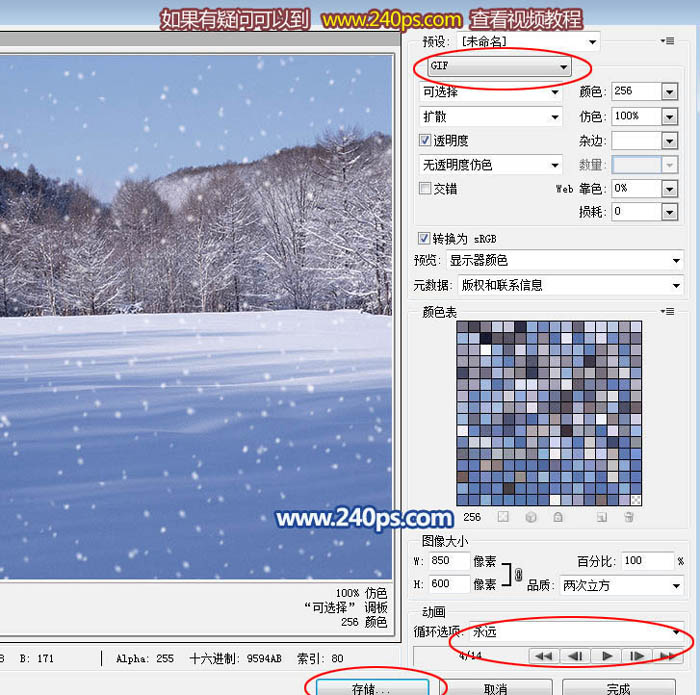Open the 无透明度仿色 transparency dither dropdown
This screenshot has width=700, height=695.
click(491, 165)
